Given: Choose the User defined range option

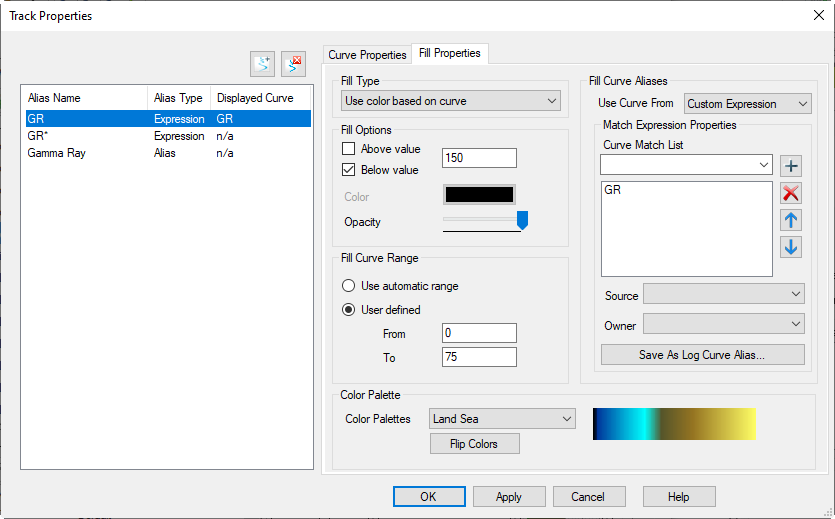Looking at the screenshot, I should point(349,310).
